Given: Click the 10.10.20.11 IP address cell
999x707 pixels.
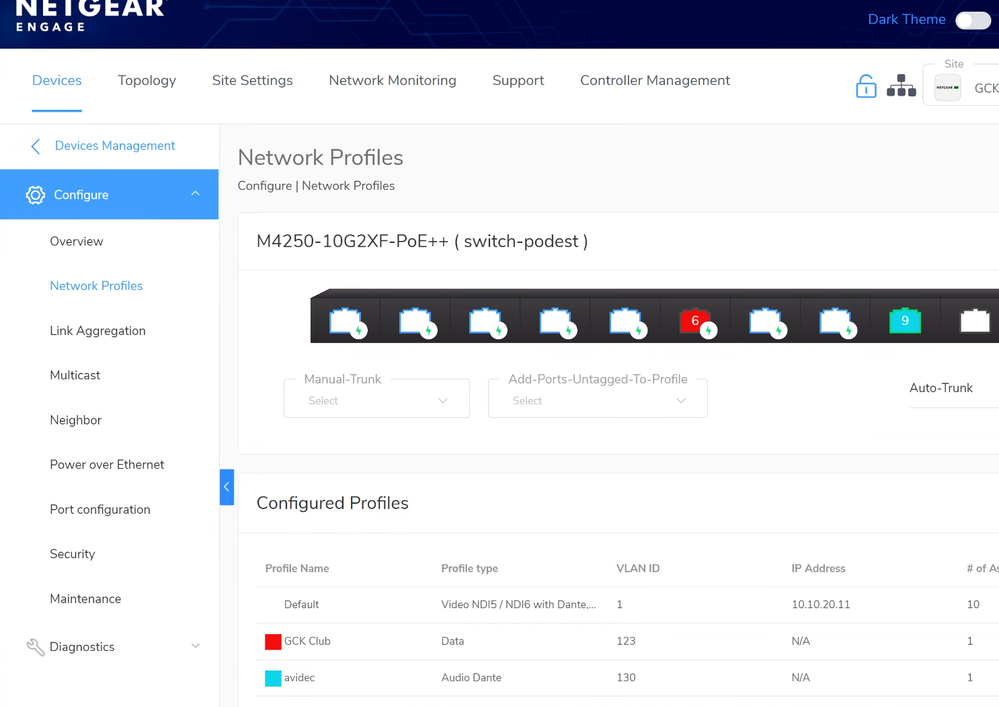Looking at the screenshot, I should tap(821, 604).
